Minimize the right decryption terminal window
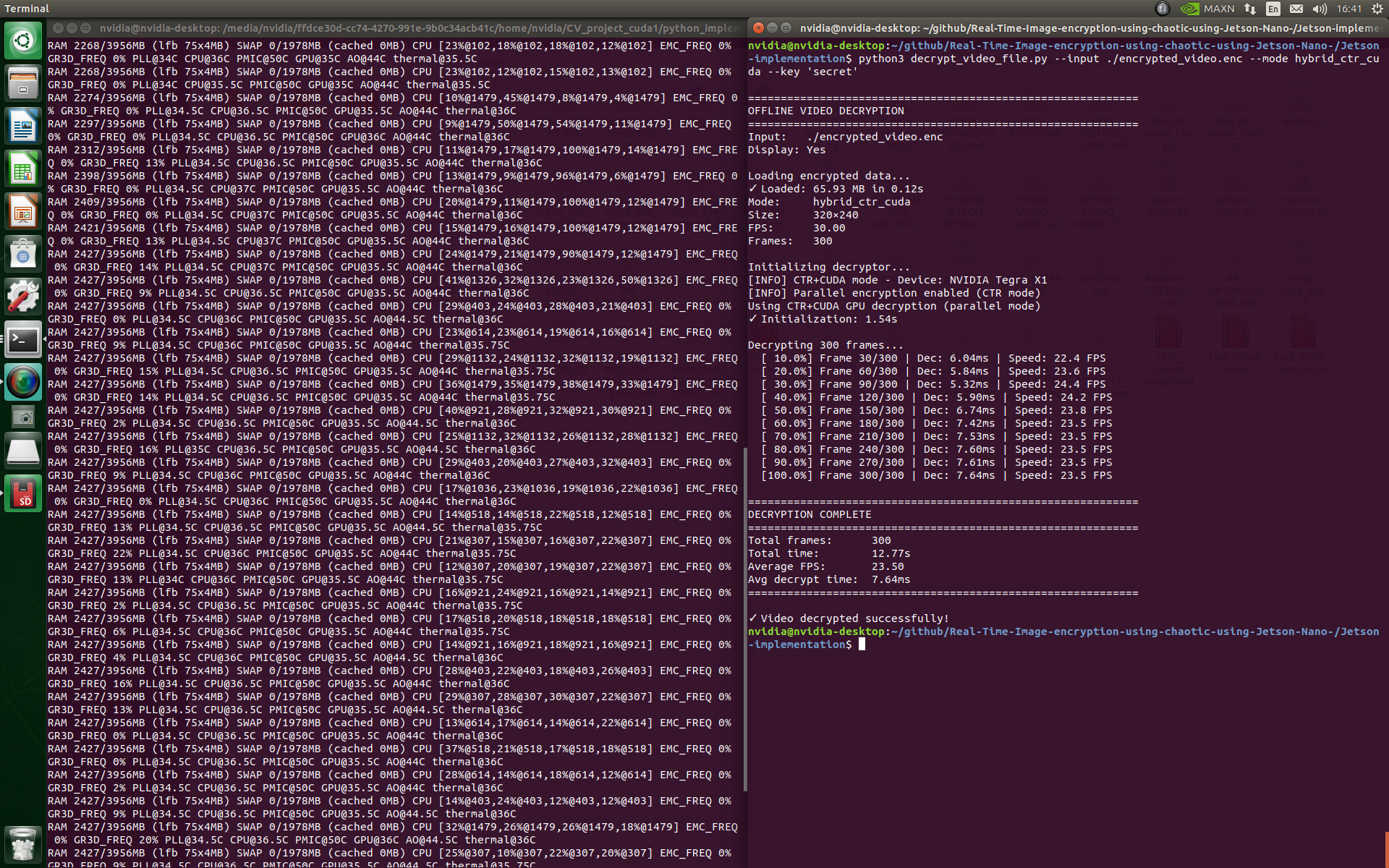The height and width of the screenshot is (868, 1389). (772, 27)
